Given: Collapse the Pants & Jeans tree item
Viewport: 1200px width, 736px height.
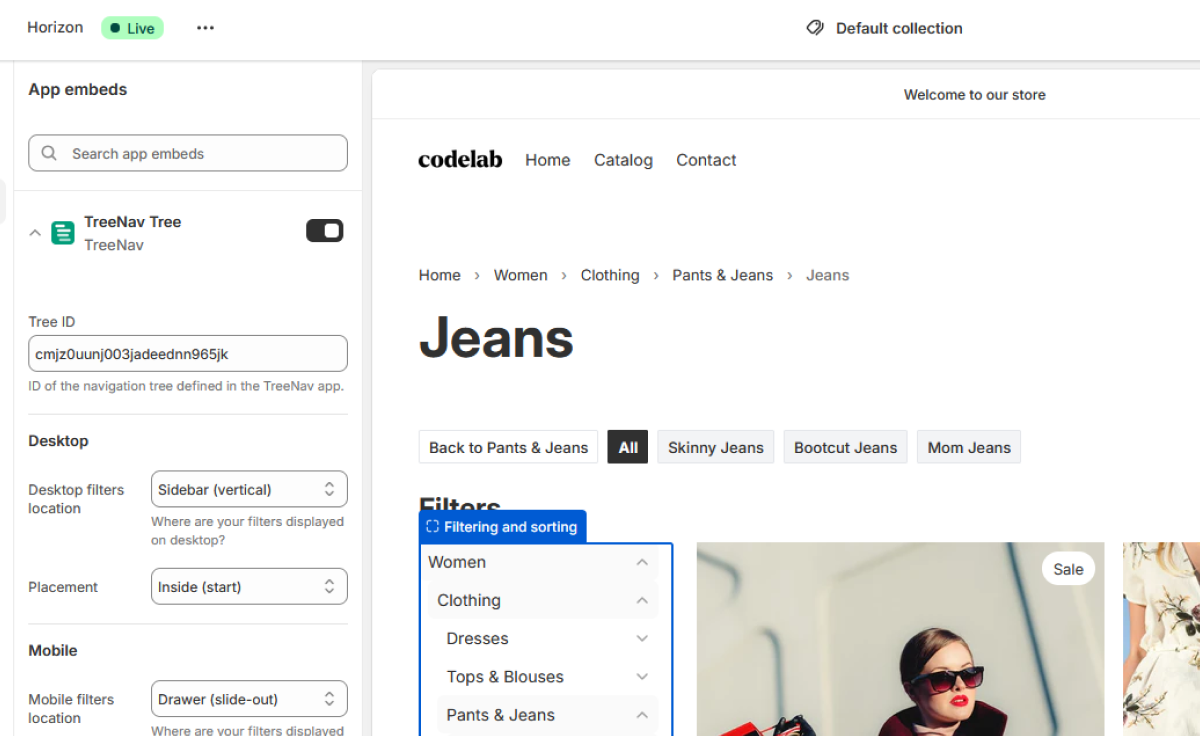Looking at the screenshot, I should tap(641, 714).
